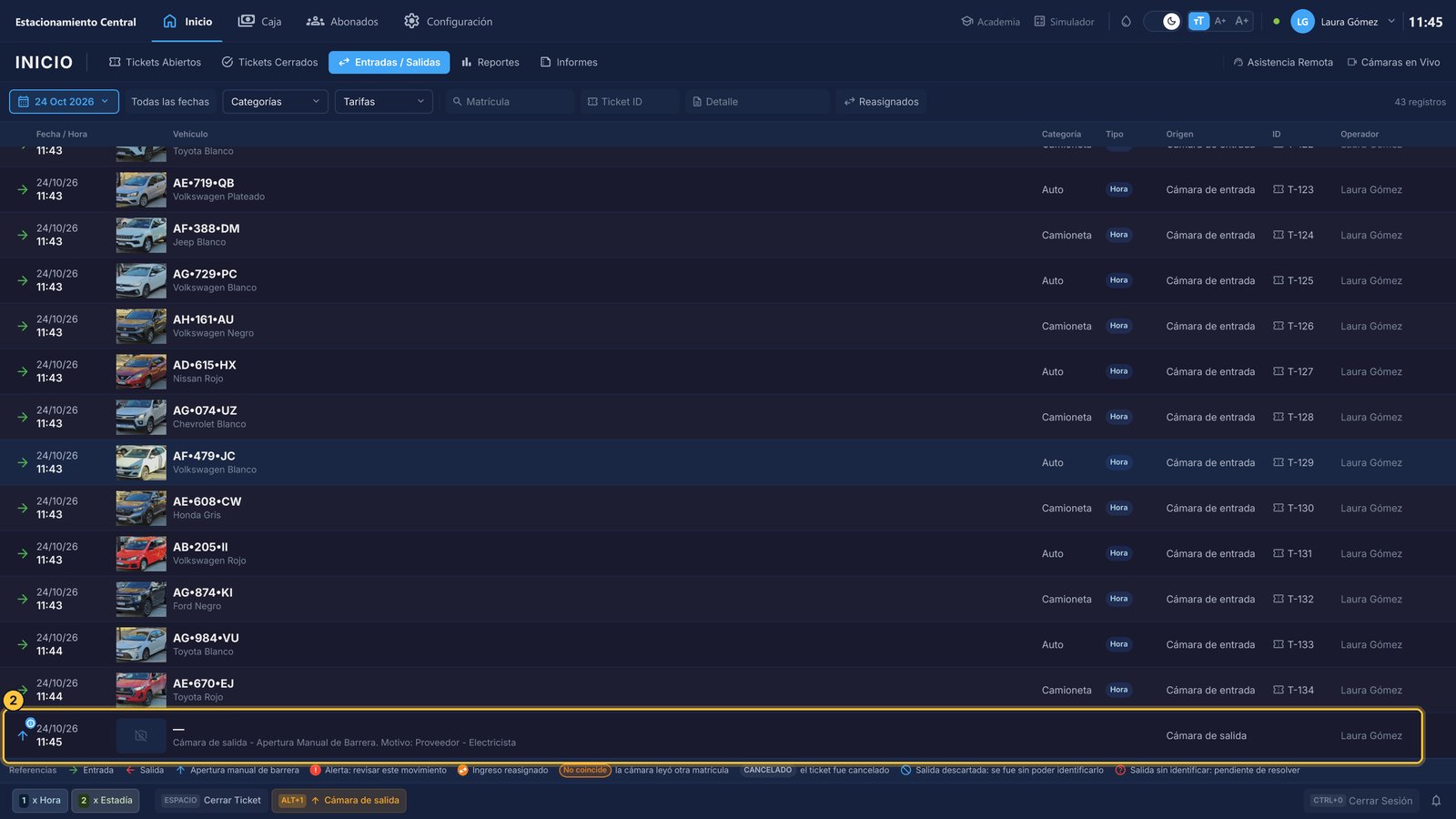Select the largest A+ text size
Screen dimensions: 1456x819
1242,21
